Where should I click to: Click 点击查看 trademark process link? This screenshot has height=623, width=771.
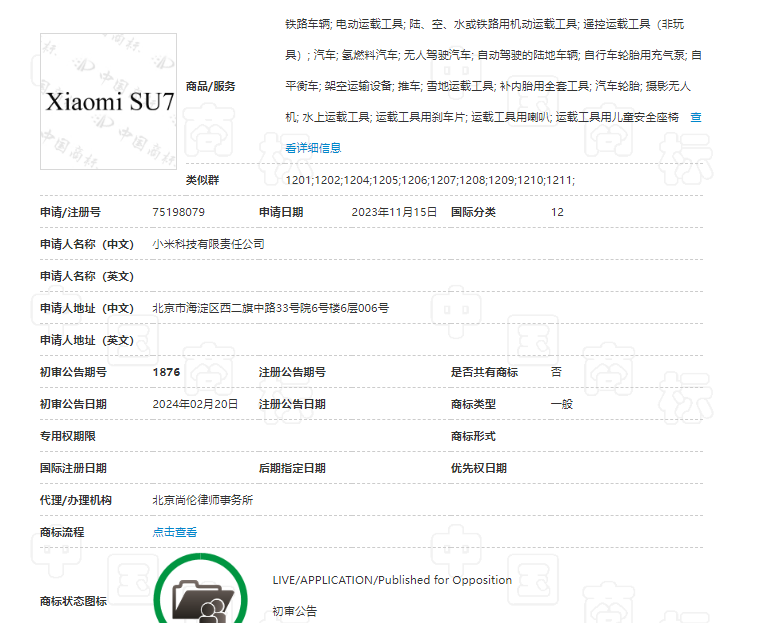pos(175,532)
